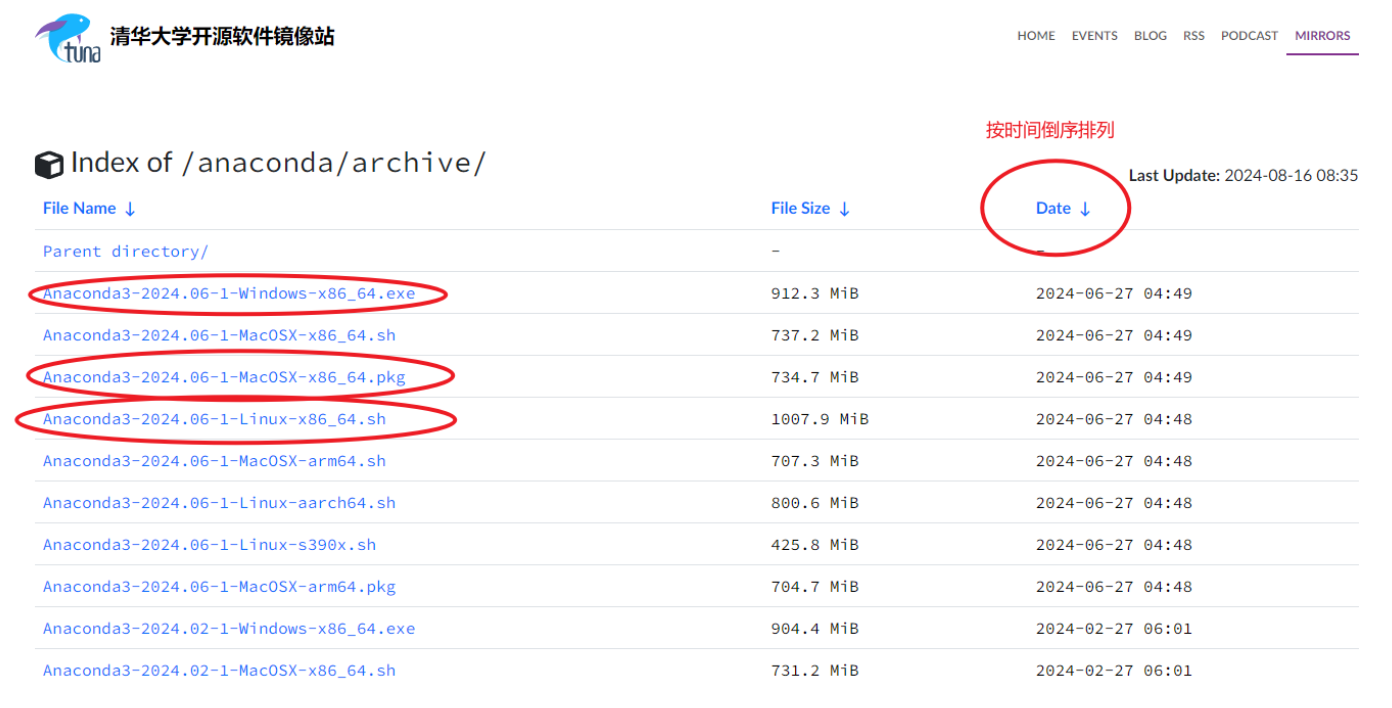Click the 912.3 MiB file size
The image size is (1392, 708).
point(815,294)
